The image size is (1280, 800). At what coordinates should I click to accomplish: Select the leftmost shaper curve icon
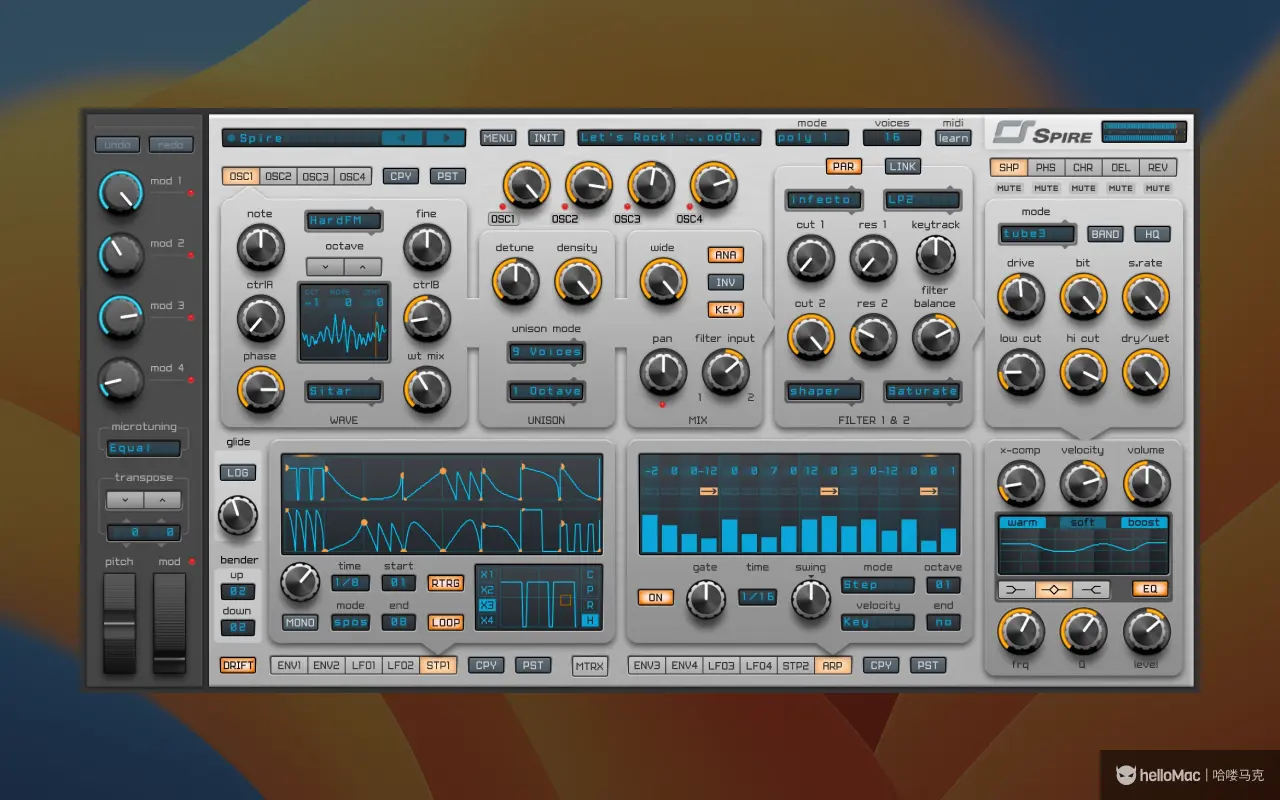click(x=1015, y=590)
